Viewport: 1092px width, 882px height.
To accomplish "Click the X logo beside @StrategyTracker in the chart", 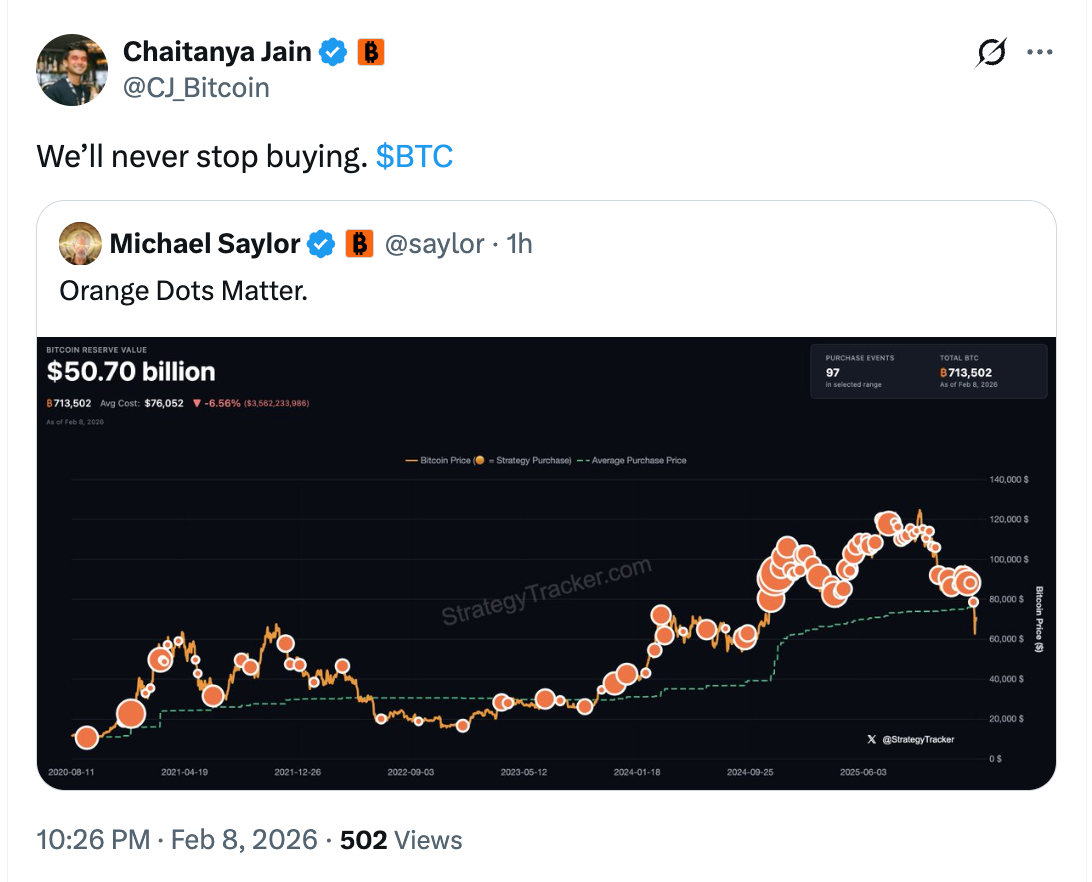I will (872, 739).
